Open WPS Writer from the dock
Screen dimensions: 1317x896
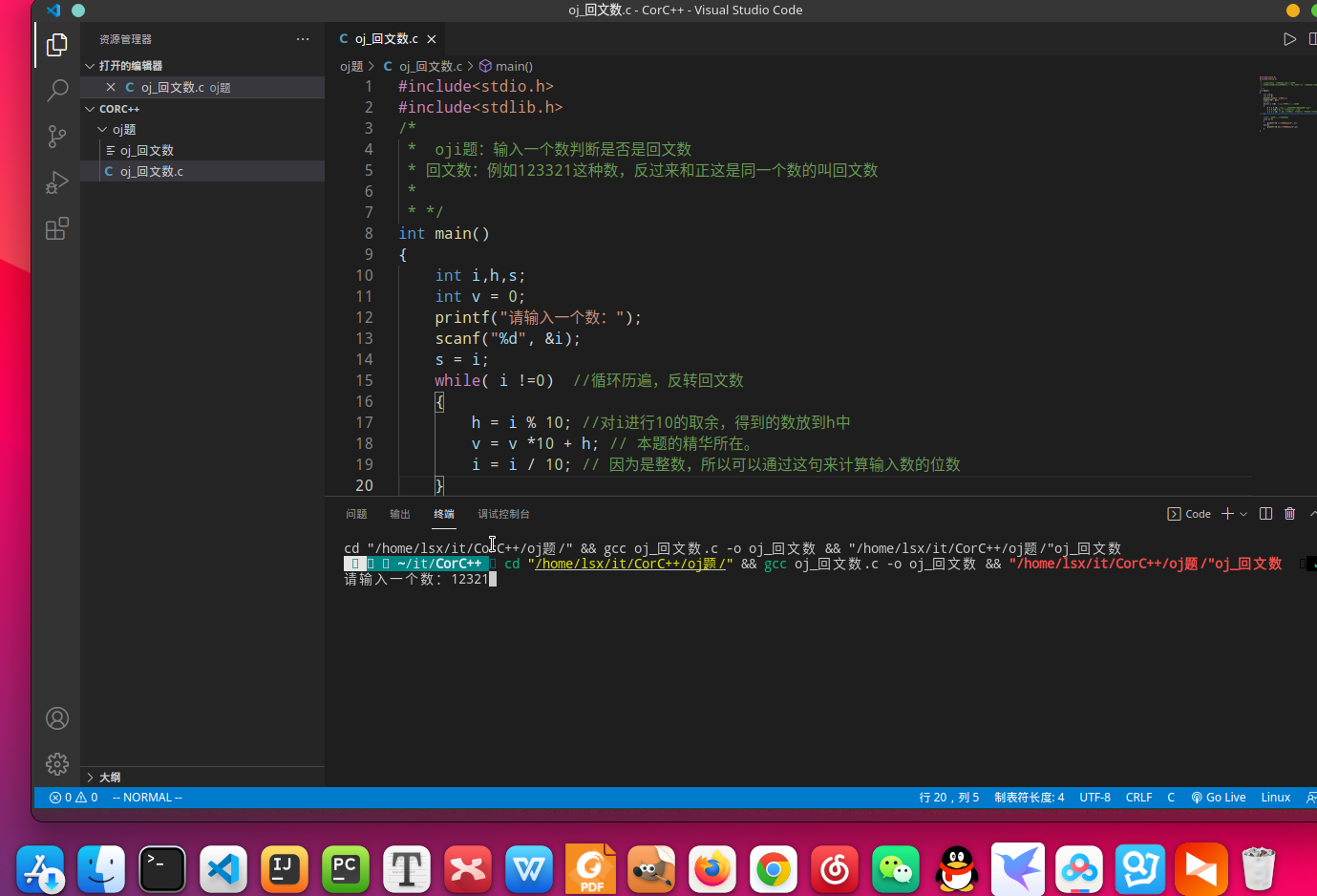tap(529, 869)
